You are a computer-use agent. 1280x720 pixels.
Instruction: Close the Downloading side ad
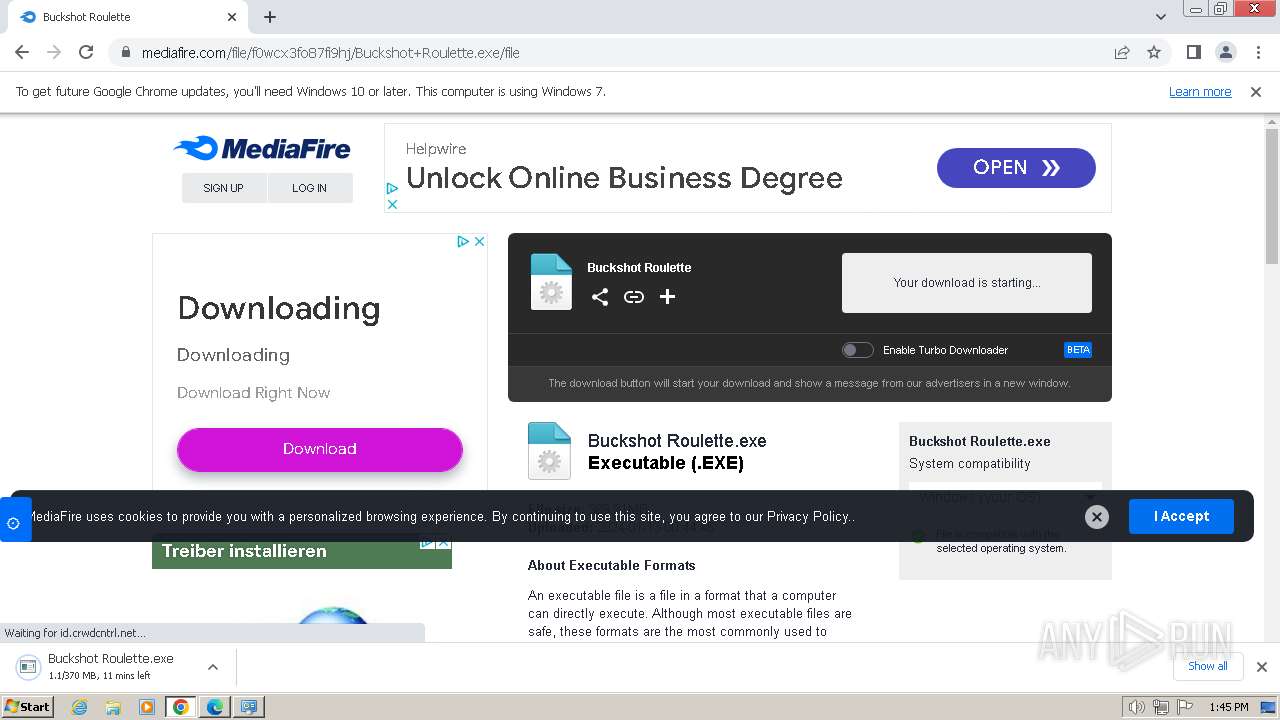point(479,241)
